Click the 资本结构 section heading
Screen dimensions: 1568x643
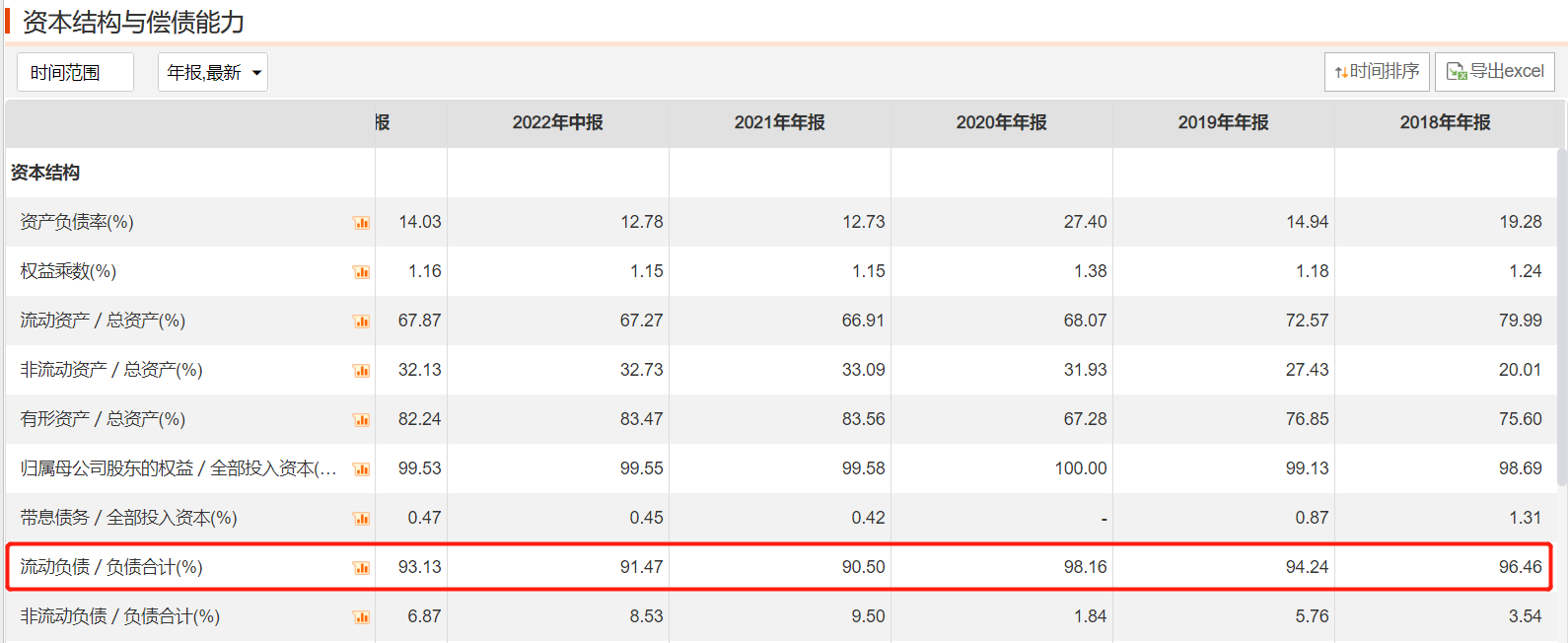tap(45, 173)
